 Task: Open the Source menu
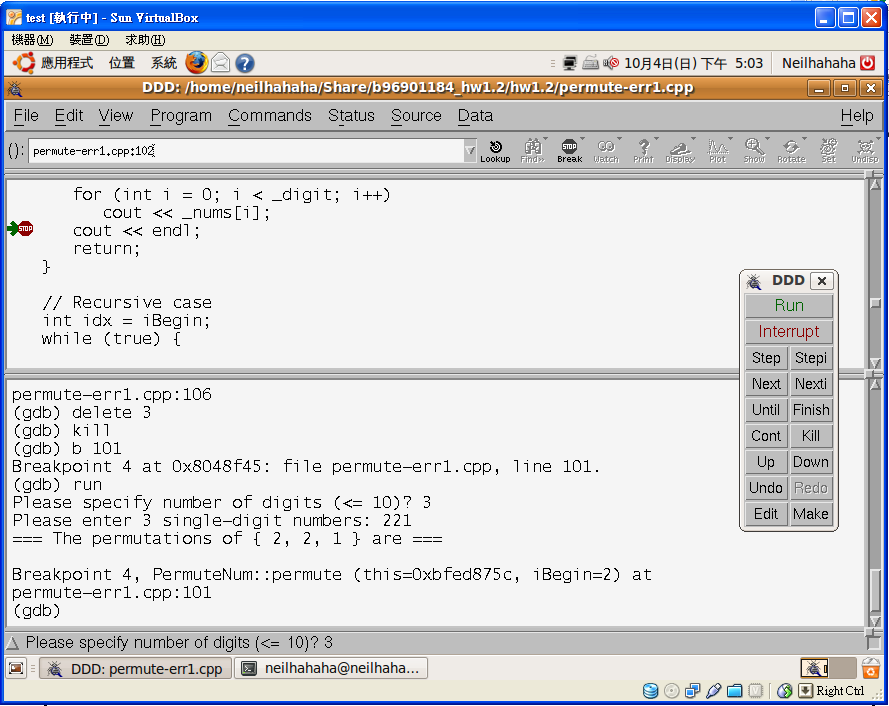point(416,116)
